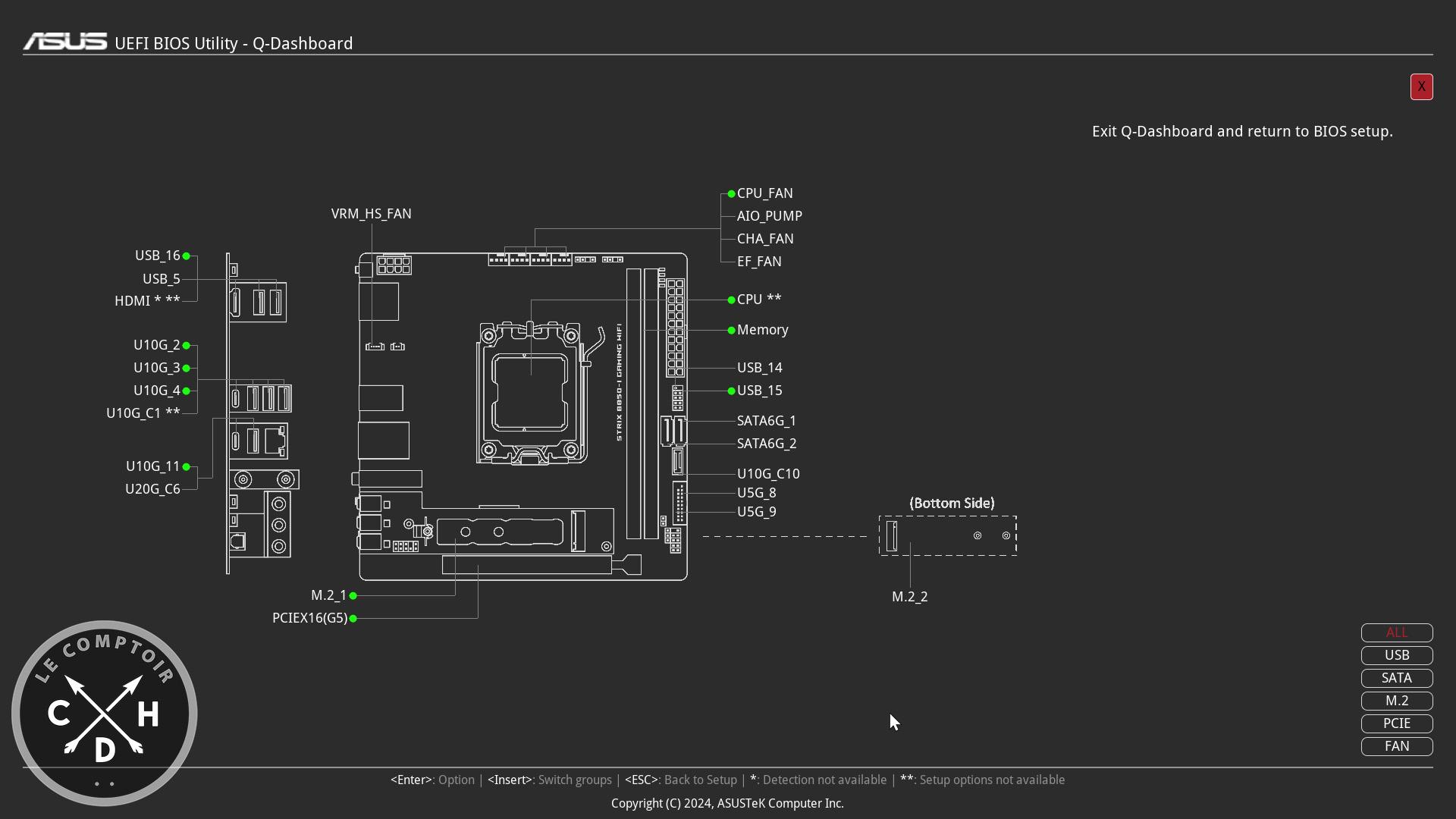This screenshot has width=1456, height=819.
Task: Select the PCIE filter button
Action: click(1396, 723)
